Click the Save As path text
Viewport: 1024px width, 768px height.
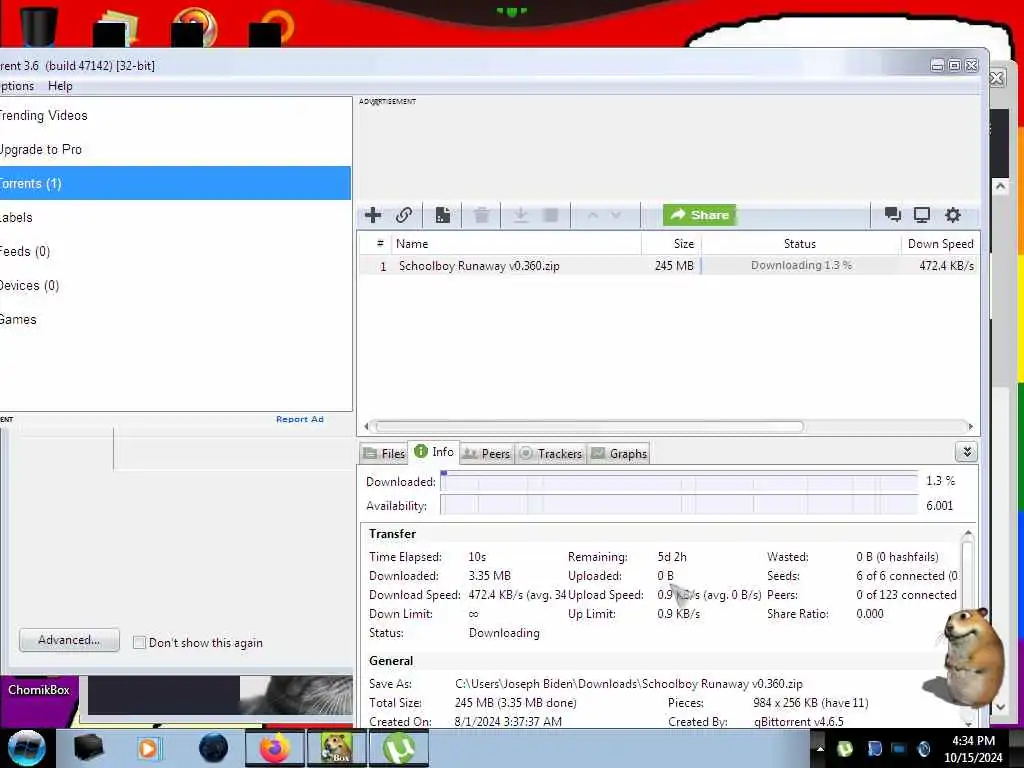coord(628,684)
